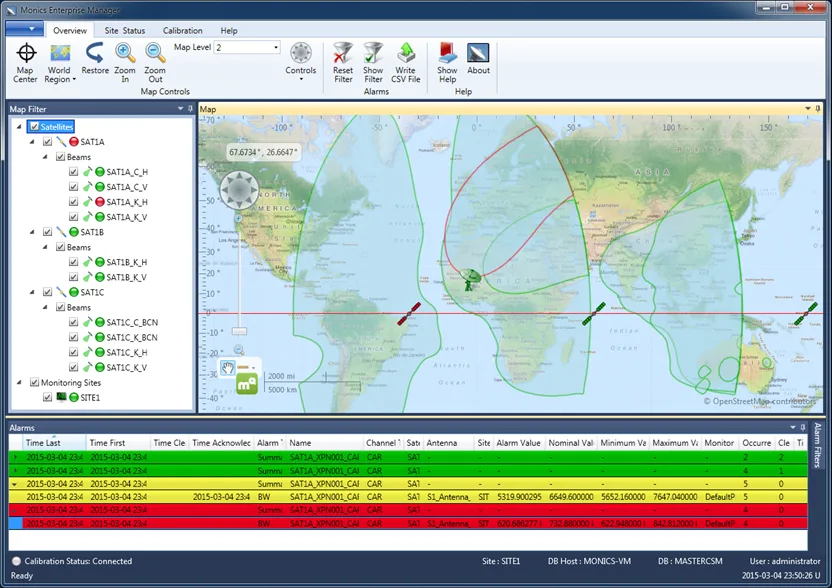This screenshot has width=832, height=588.
Task: Toggle the SAT1A_K_V beam checkbox
Action: (x=73, y=217)
